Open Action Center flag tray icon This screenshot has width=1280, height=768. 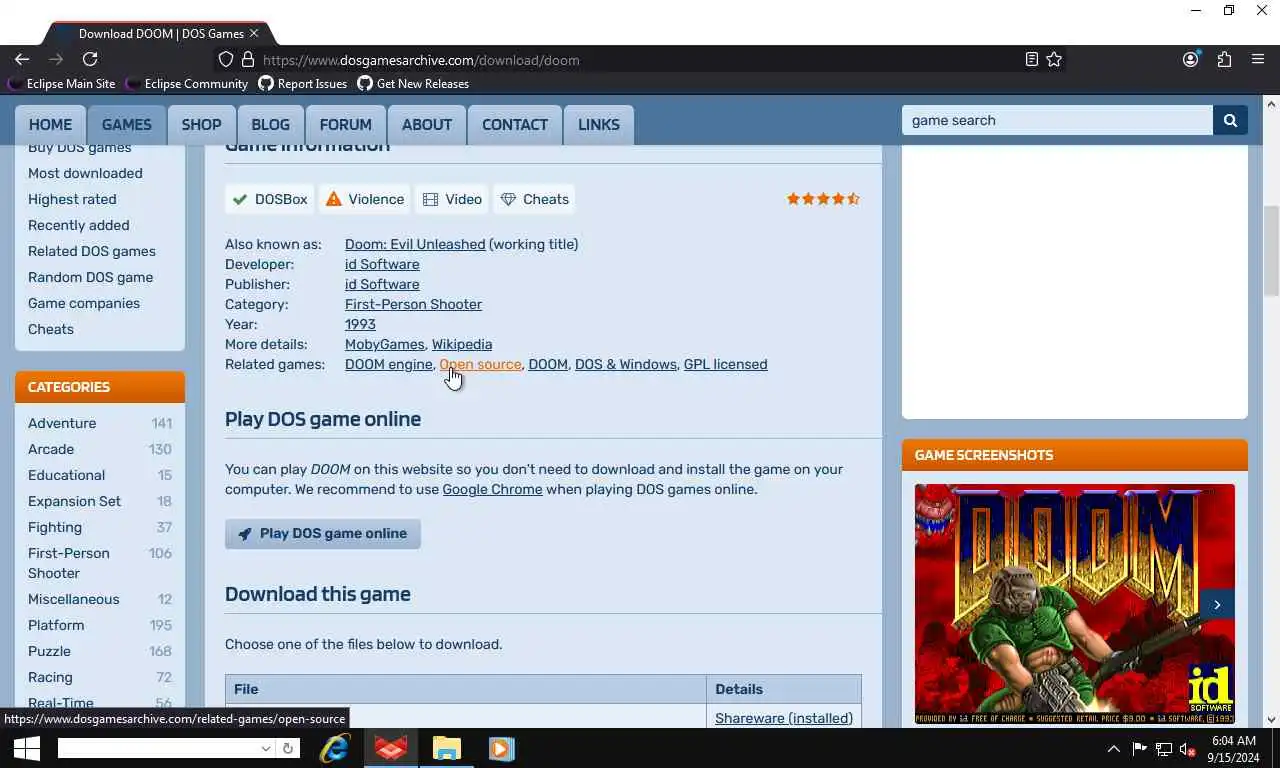click(x=1139, y=748)
